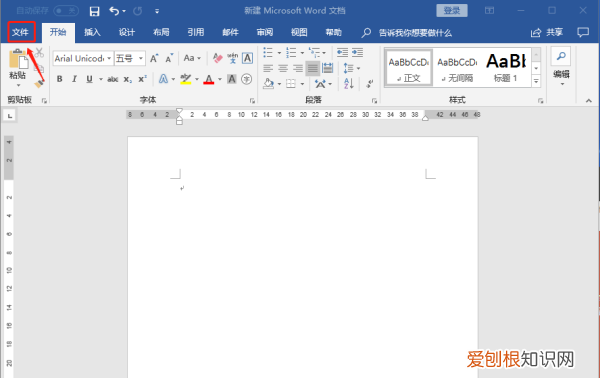Toggle Superscript x² formatting

pos(142,79)
